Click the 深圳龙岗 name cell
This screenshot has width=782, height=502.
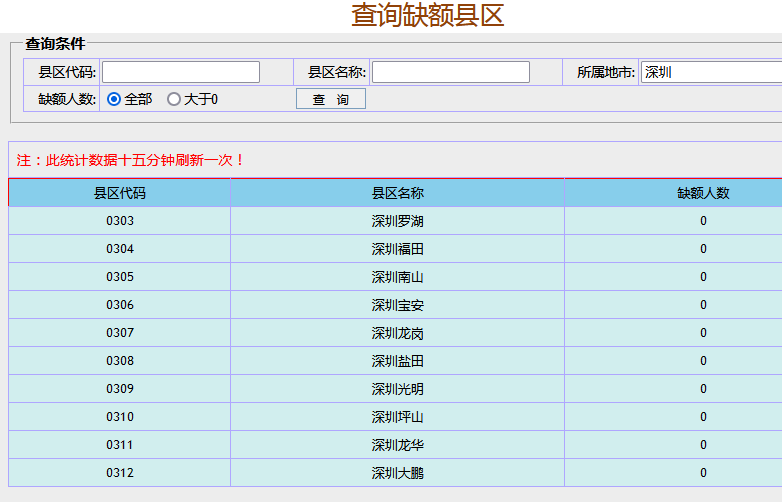pos(397,333)
